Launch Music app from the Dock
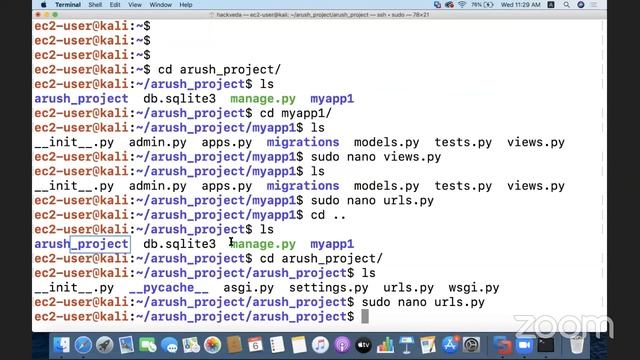The width and height of the screenshot is (640, 360). pos(320,345)
